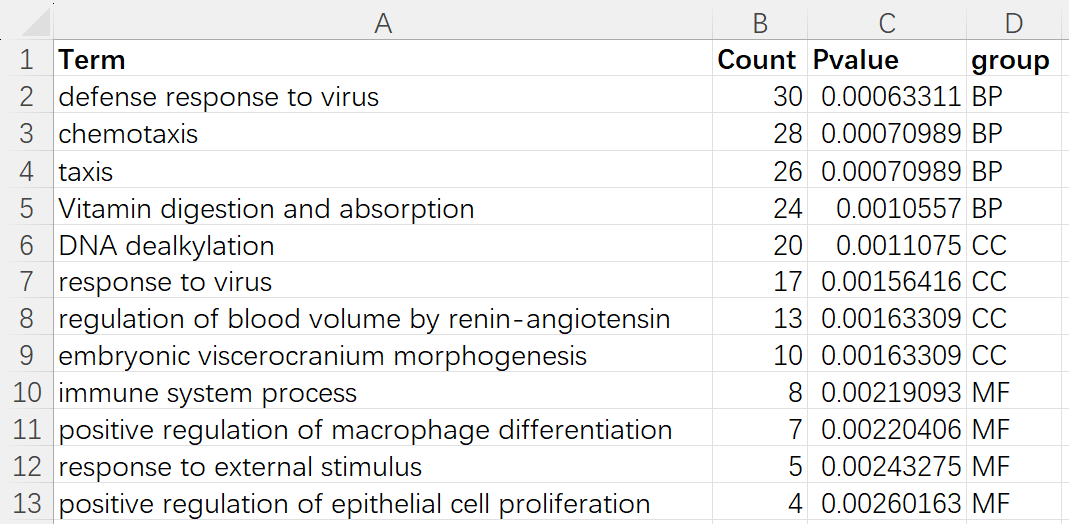Select the Count header cell
Viewport: 1069px width, 524px height.
coord(759,60)
